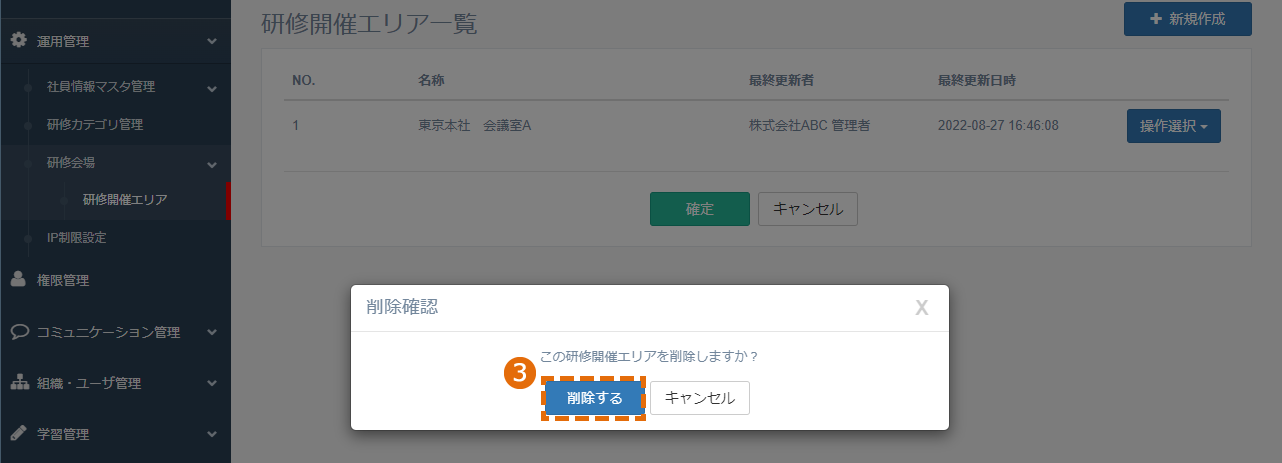
Task: Click the speech bubble icon beside コミュニケーション管理
Action: [x=18, y=332]
